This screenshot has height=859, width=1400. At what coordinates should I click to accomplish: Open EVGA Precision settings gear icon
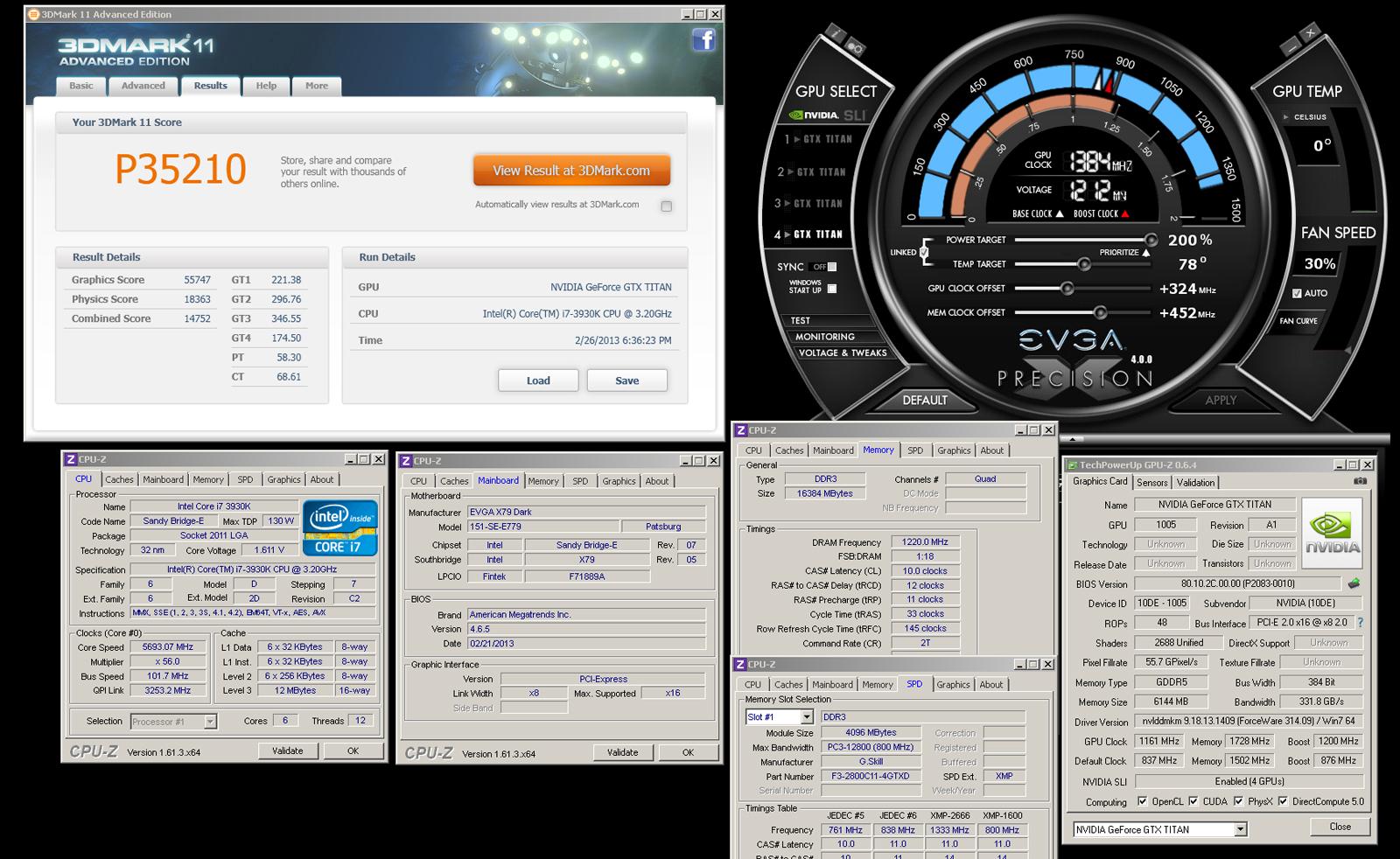855,48
